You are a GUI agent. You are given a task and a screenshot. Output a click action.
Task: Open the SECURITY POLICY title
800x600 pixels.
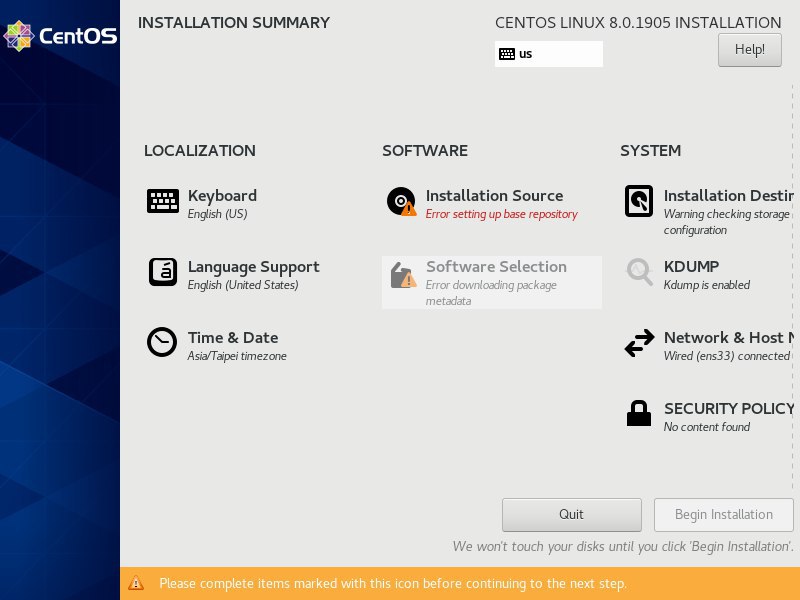coord(729,409)
